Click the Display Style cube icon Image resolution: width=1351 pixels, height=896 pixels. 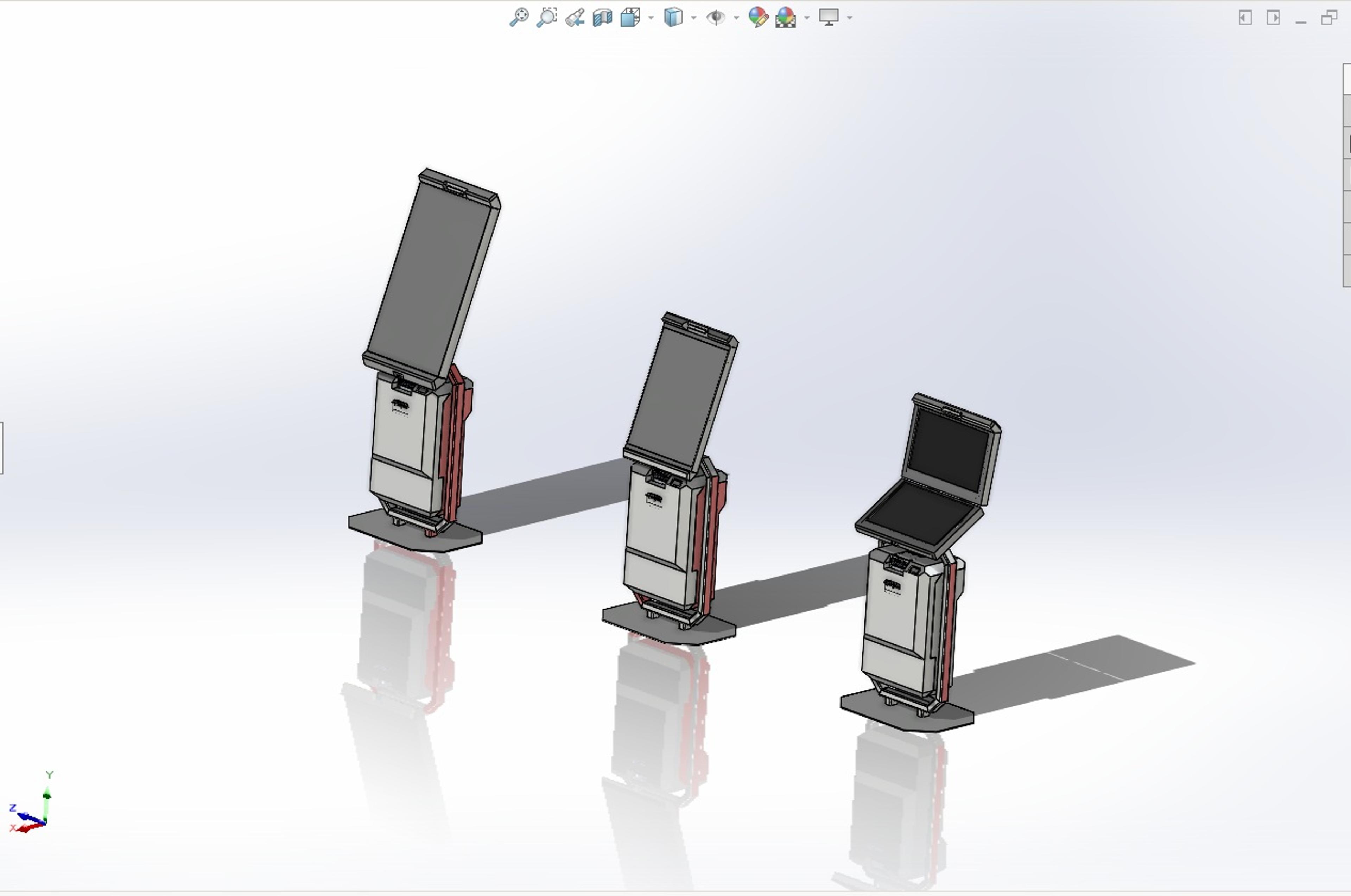coord(673,17)
